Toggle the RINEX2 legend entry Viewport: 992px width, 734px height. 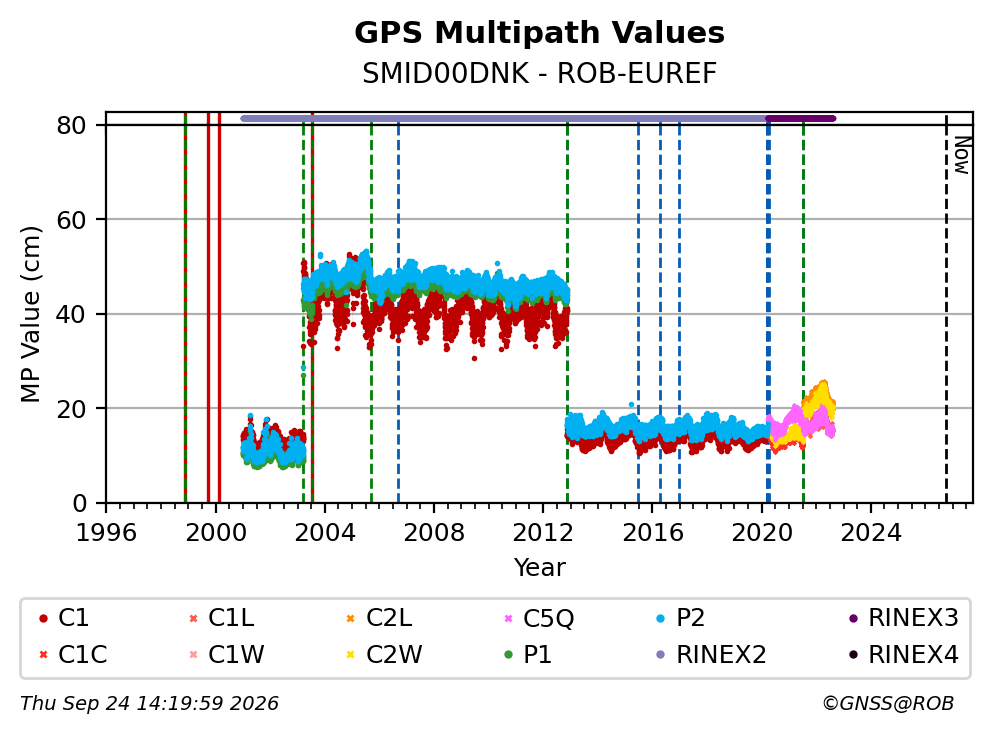pyautogui.click(x=711, y=655)
